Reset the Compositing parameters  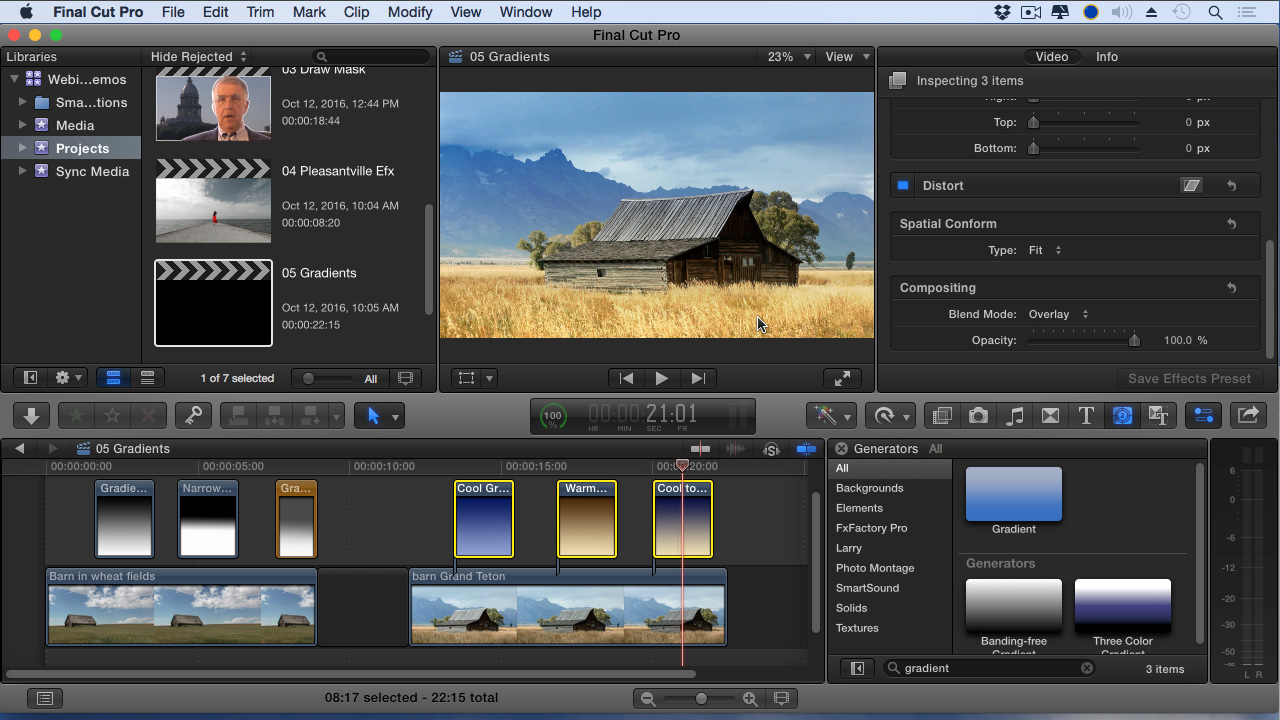point(1232,288)
